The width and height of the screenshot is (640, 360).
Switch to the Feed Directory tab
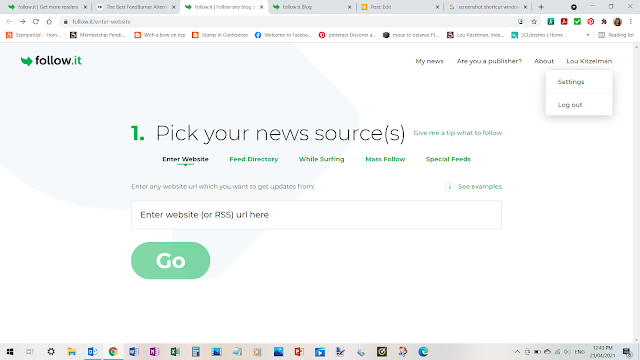point(253,159)
